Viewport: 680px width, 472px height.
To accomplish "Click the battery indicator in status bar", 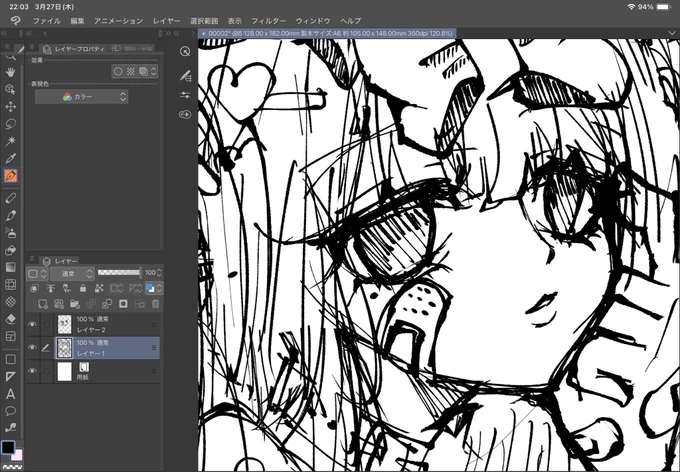I will 663,7.
